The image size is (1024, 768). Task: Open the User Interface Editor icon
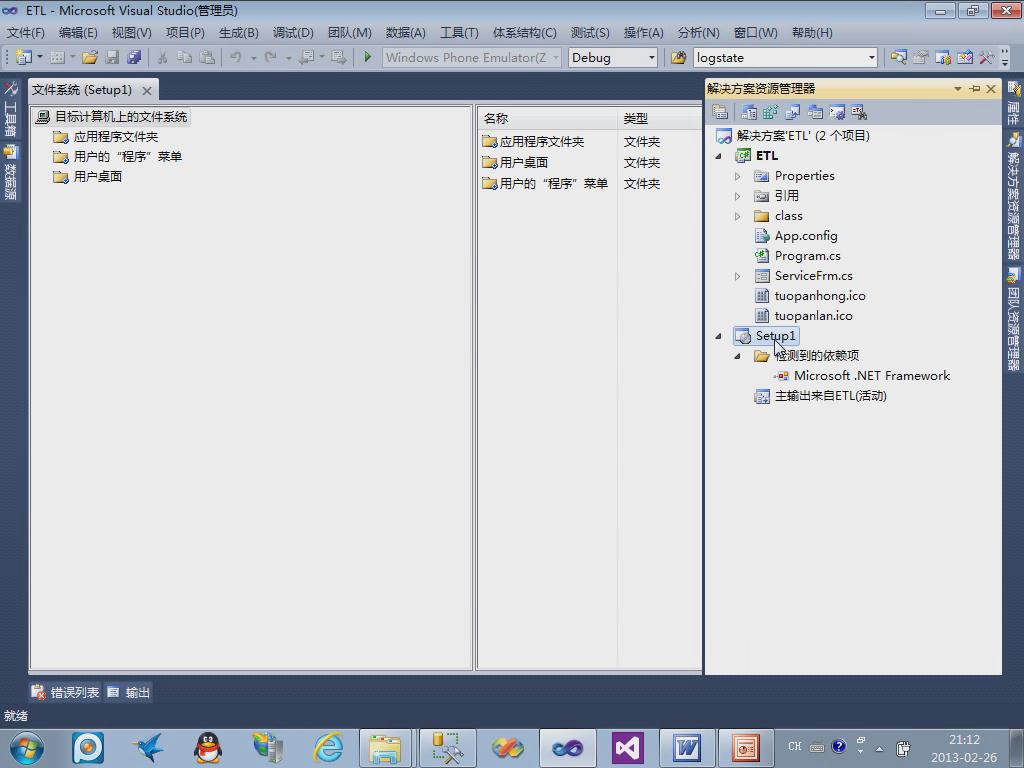tap(815, 112)
